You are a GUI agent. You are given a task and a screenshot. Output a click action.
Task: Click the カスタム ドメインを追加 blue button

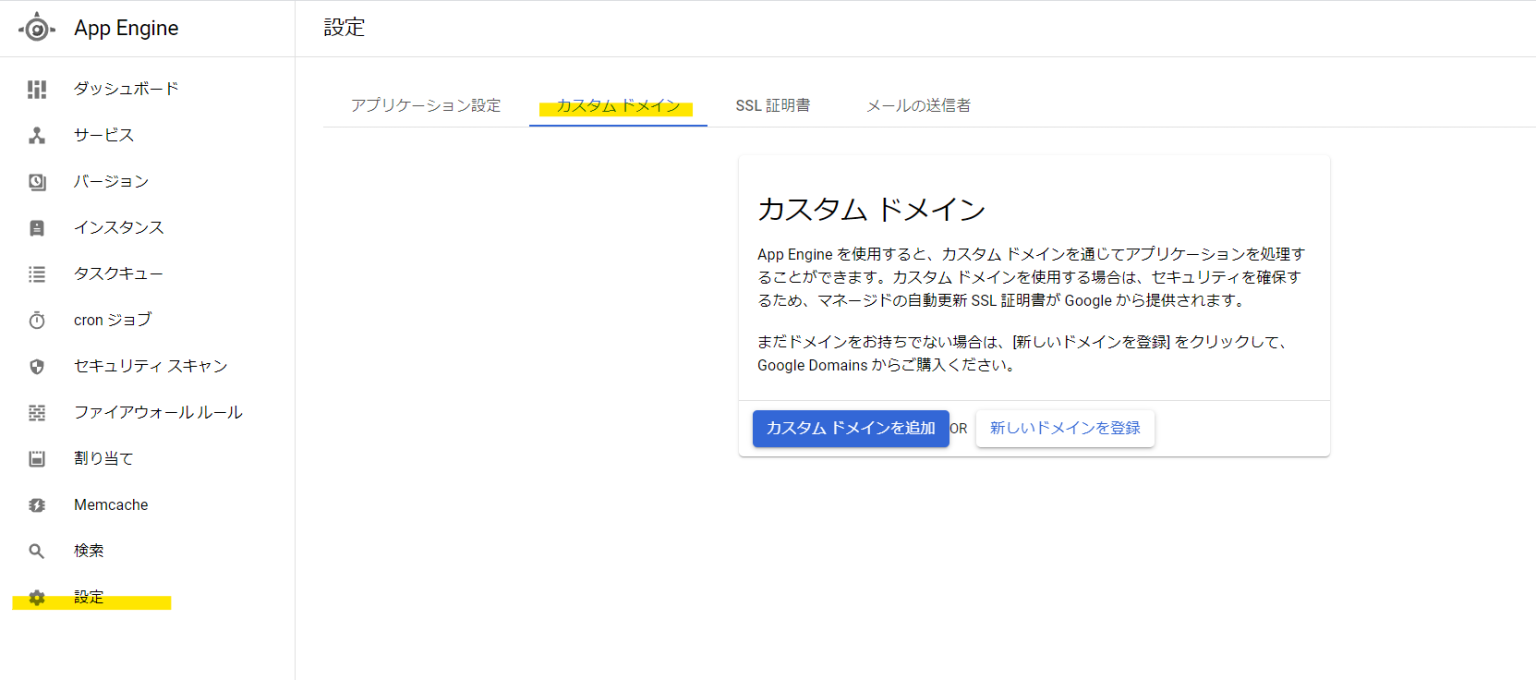coord(850,428)
